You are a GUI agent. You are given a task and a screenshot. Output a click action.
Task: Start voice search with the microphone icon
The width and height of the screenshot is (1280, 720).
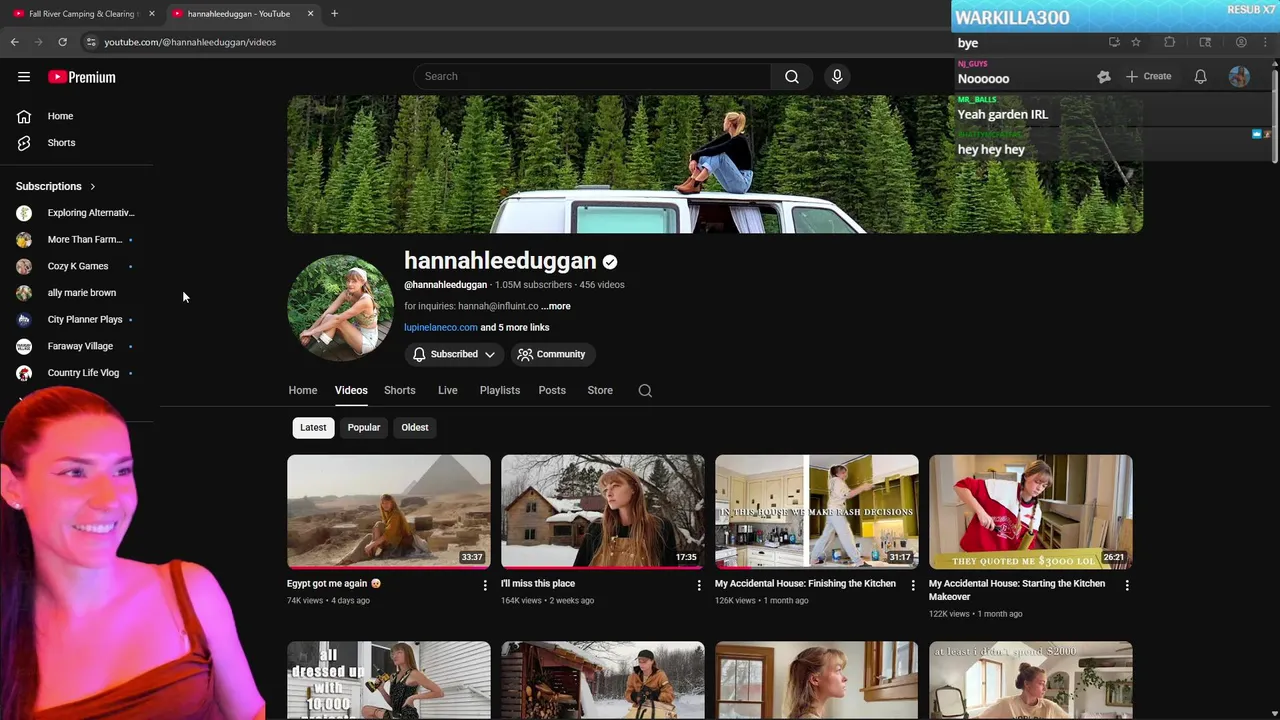pos(837,76)
